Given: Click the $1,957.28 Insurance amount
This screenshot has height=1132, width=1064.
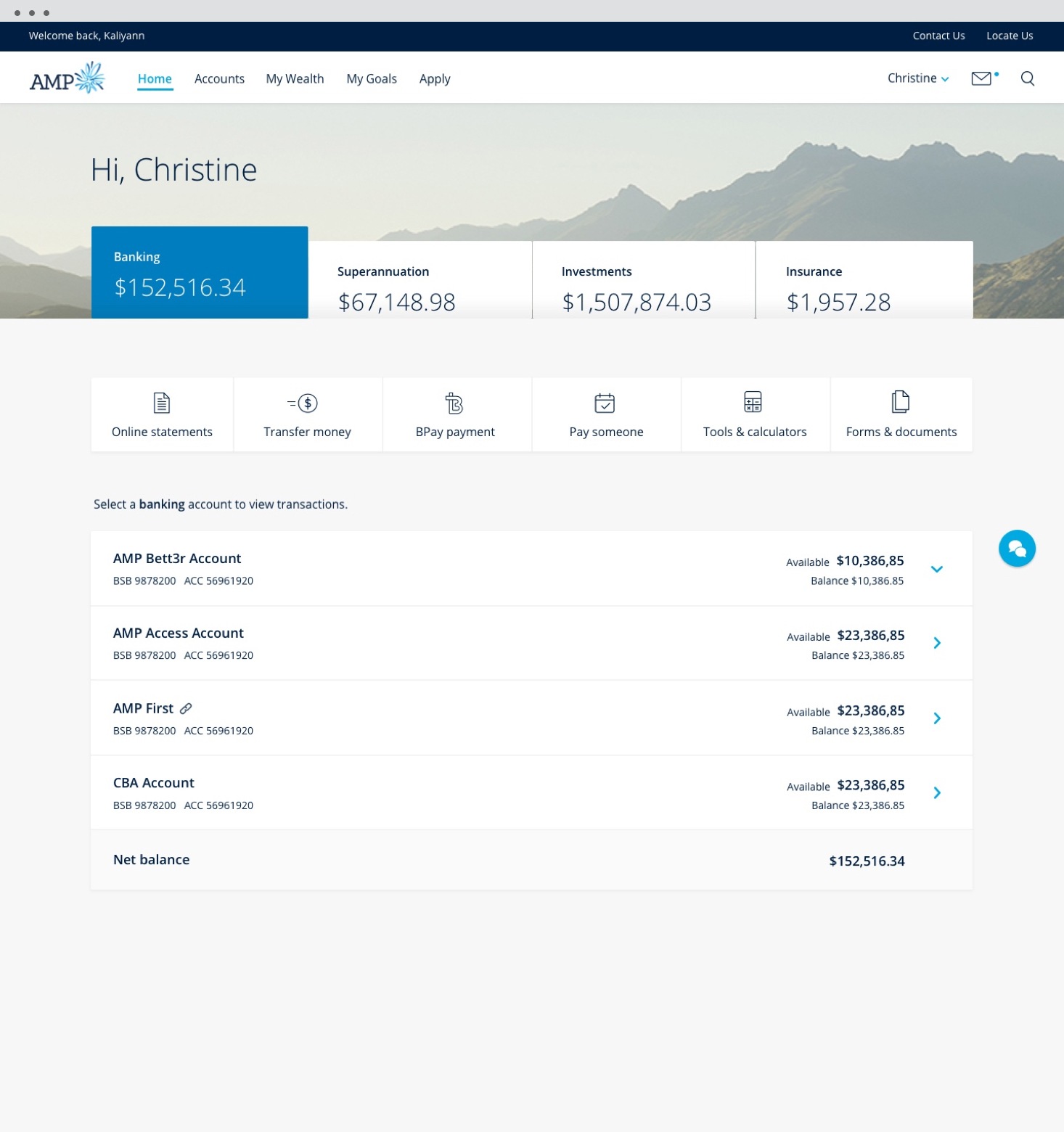Looking at the screenshot, I should coord(838,302).
